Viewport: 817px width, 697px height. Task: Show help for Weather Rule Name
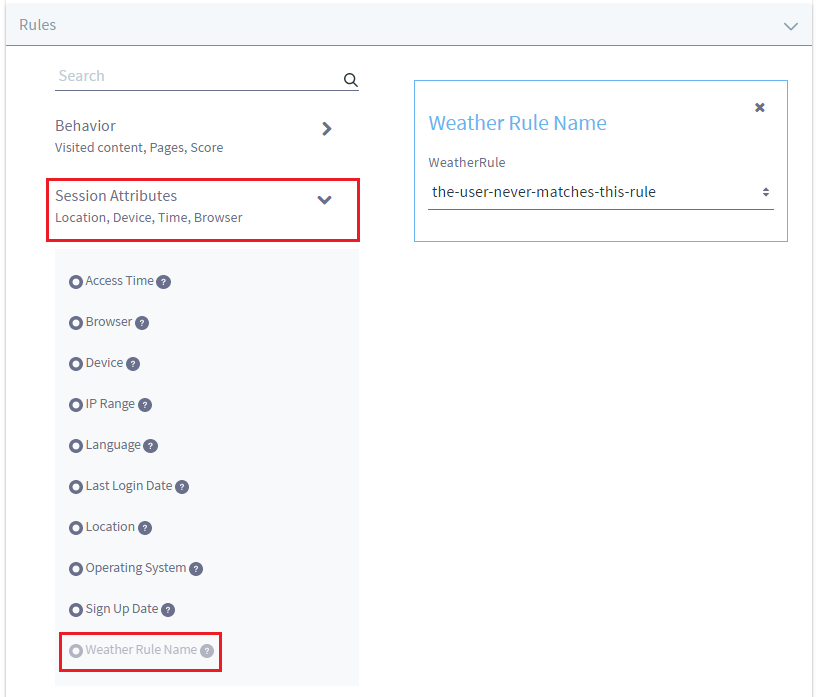tap(207, 651)
